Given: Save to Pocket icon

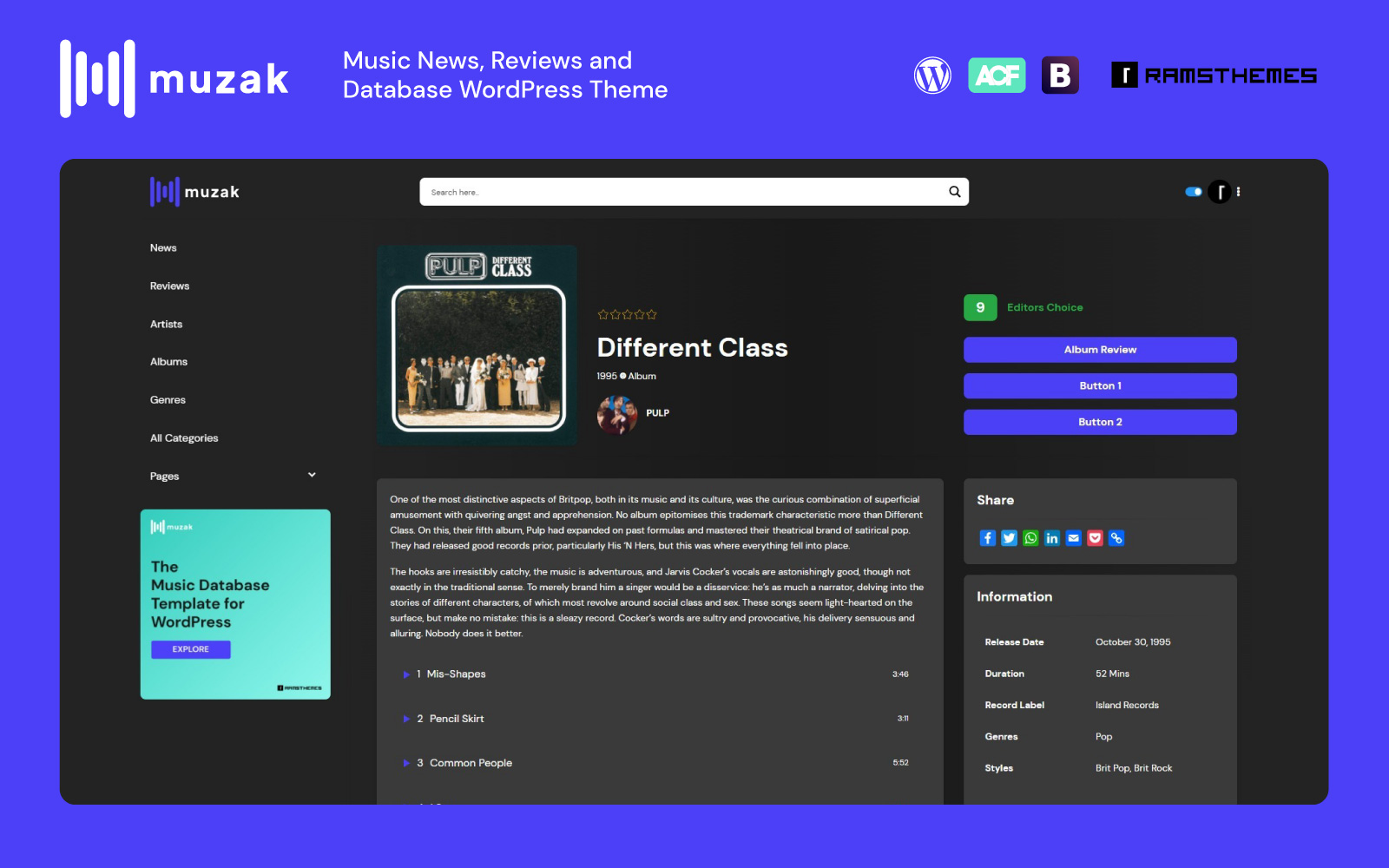Looking at the screenshot, I should (1095, 538).
